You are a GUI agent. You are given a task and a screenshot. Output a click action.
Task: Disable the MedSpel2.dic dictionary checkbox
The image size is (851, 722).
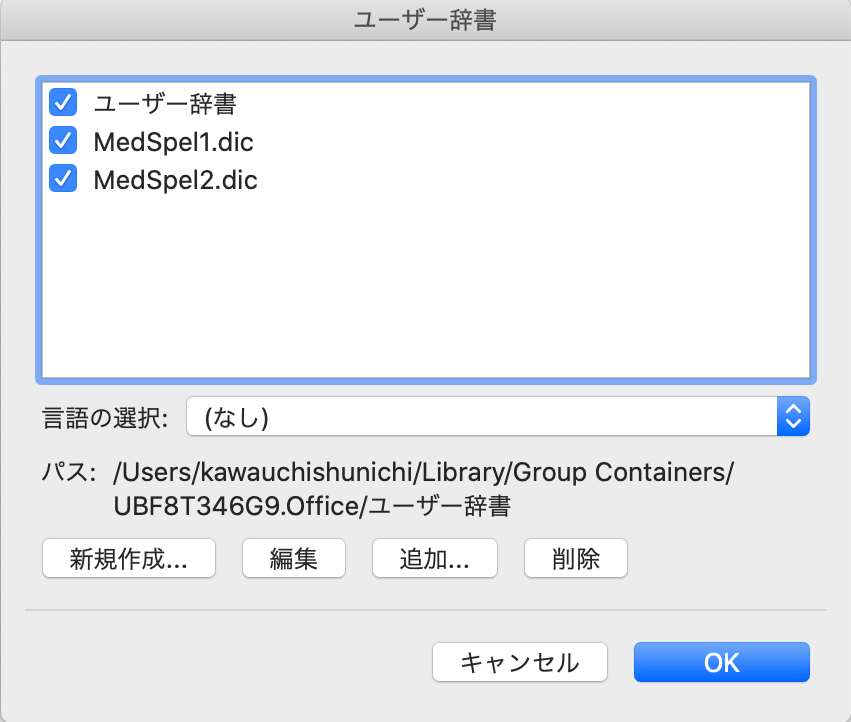(x=63, y=179)
